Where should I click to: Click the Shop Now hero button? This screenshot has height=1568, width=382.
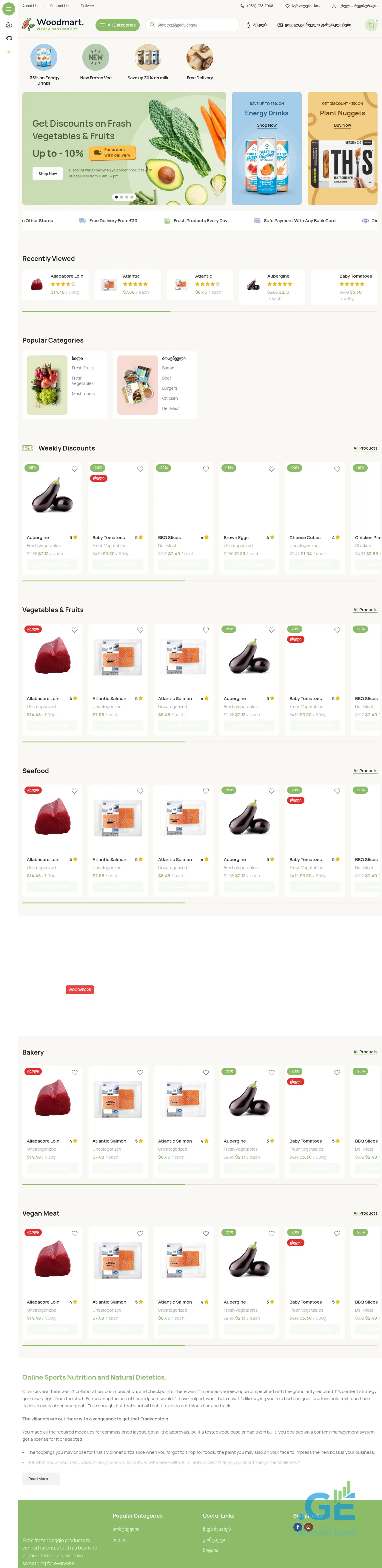pos(47,174)
